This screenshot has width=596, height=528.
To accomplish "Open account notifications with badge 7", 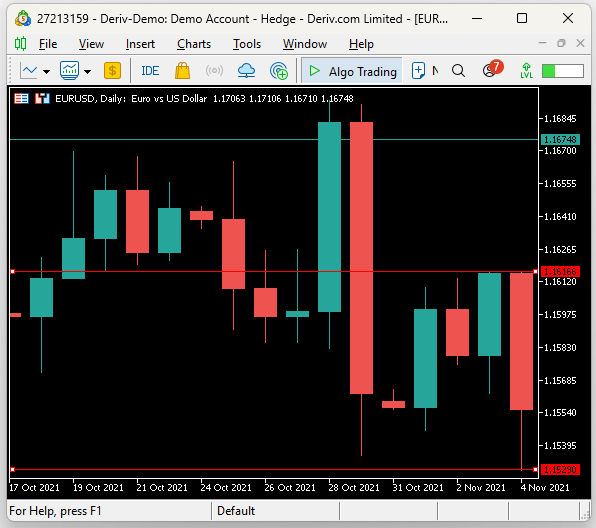I will pos(492,69).
